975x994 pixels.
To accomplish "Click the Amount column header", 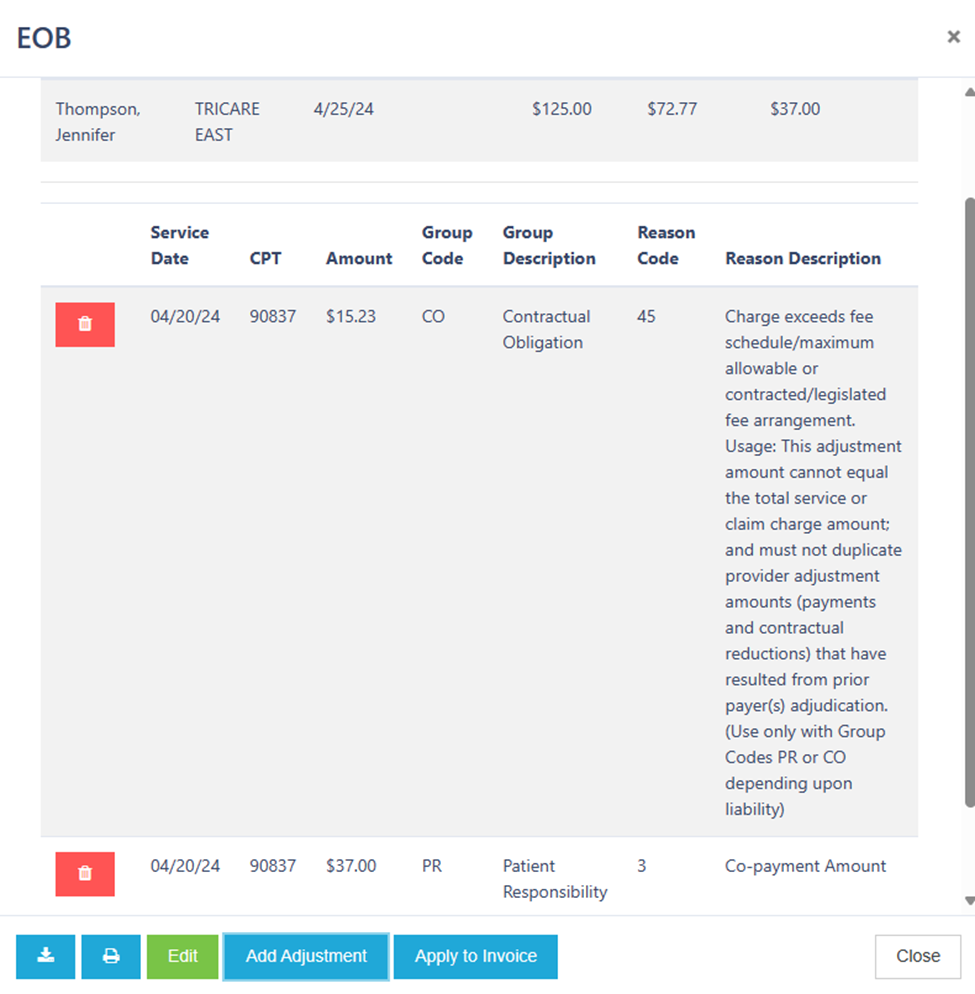I will [359, 258].
